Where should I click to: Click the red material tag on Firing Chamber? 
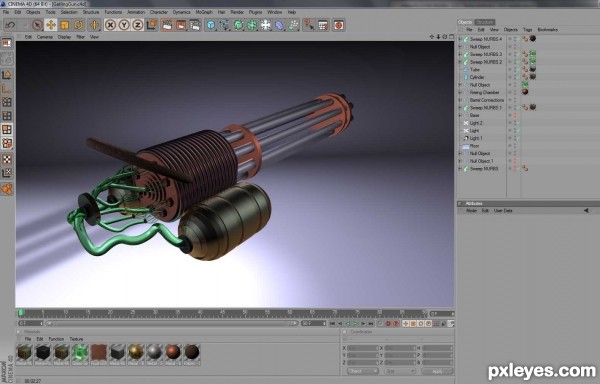(x=525, y=92)
